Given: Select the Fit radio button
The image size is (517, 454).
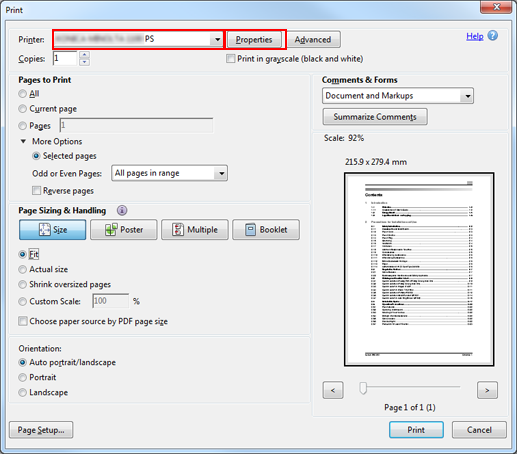Looking at the screenshot, I should 22,254.
